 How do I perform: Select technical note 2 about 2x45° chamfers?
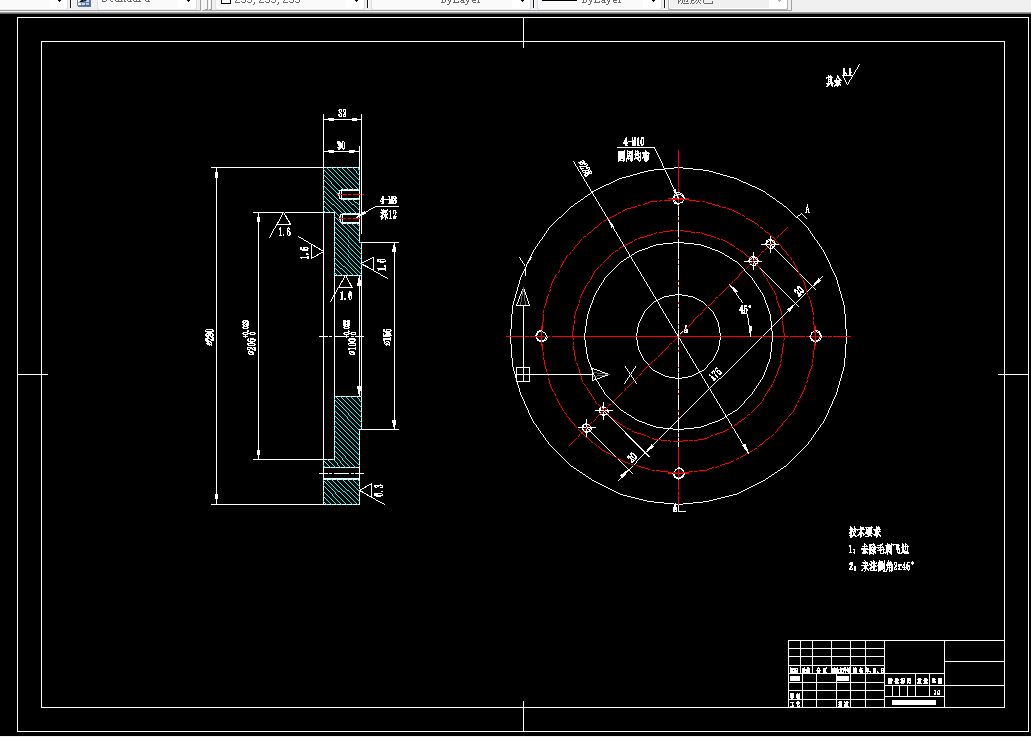(x=881, y=566)
